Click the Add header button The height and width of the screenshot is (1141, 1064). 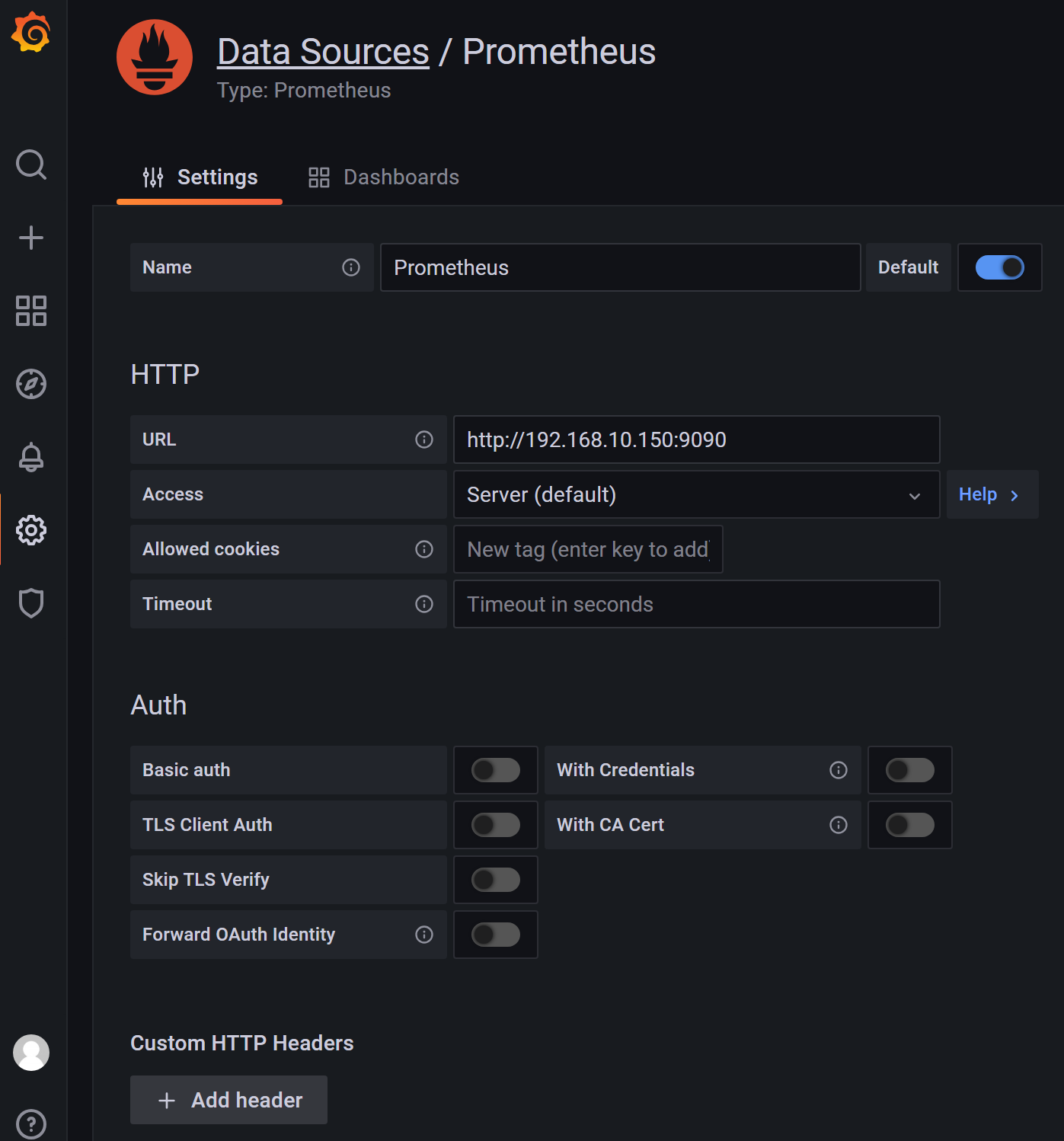[228, 1100]
